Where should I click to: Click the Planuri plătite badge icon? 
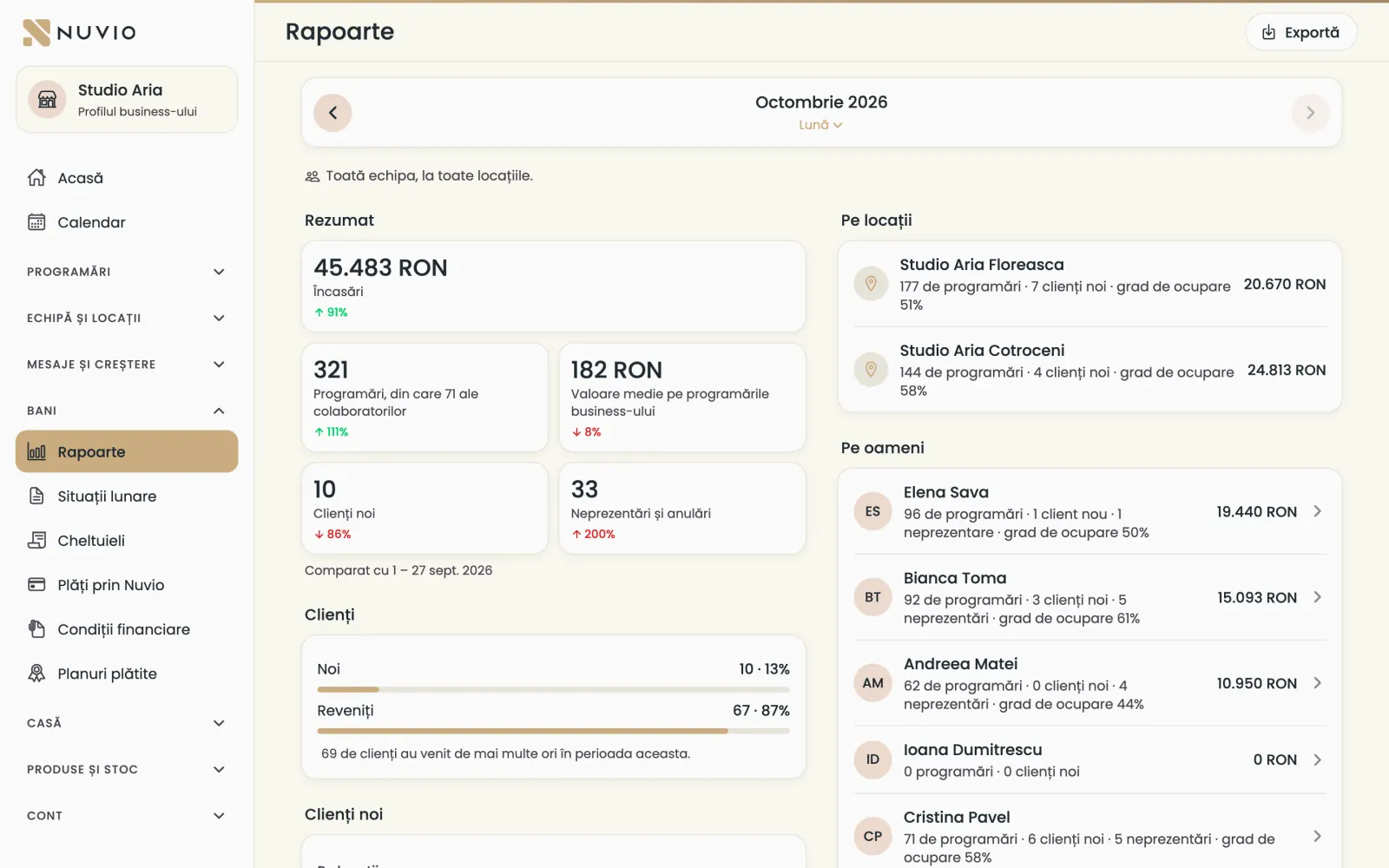click(36, 674)
